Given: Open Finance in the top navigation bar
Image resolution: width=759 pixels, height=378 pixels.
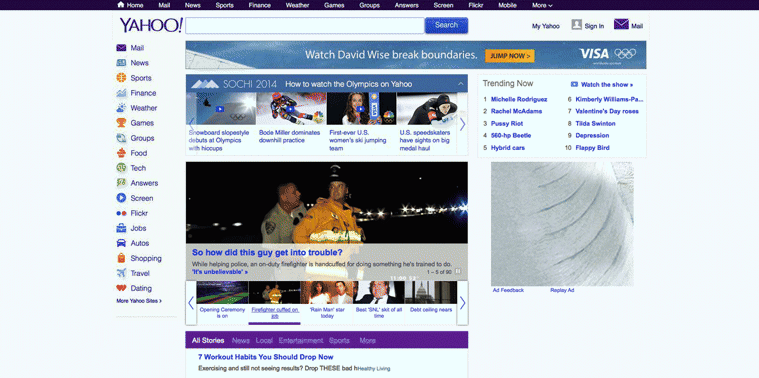Looking at the screenshot, I should pos(259,5).
